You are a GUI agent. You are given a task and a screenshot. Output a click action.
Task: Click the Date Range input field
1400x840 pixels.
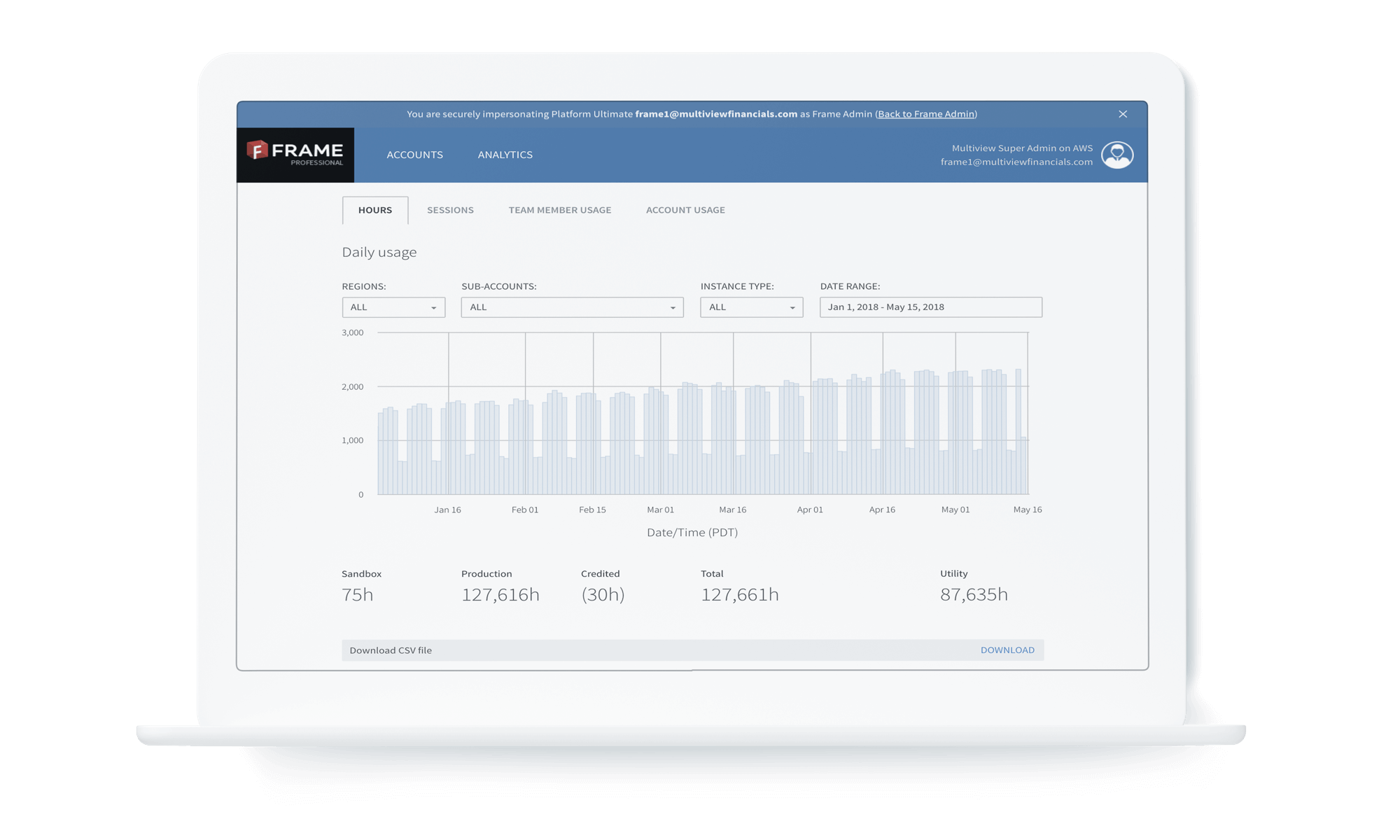(x=930, y=307)
